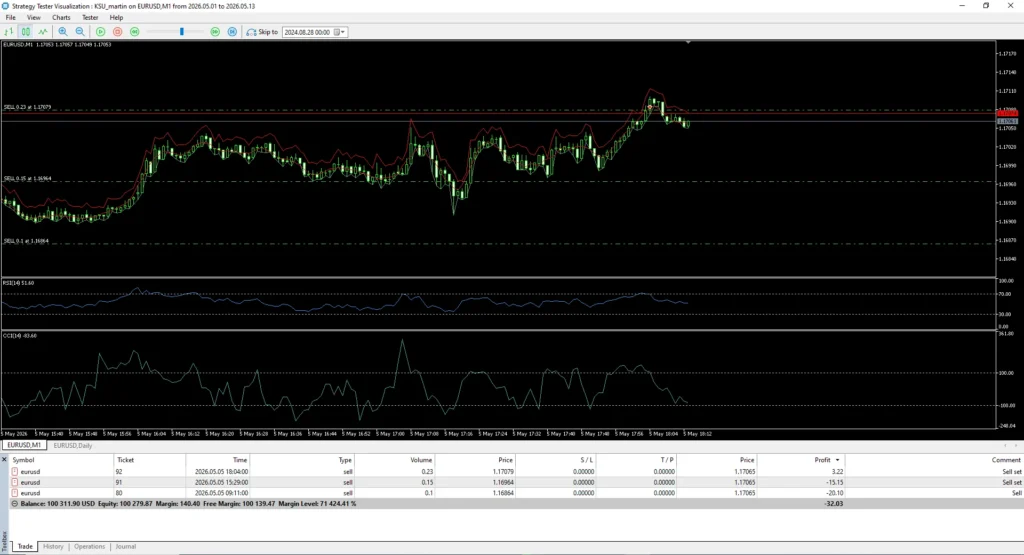Close the Toolbox panel with X

tap(4, 460)
